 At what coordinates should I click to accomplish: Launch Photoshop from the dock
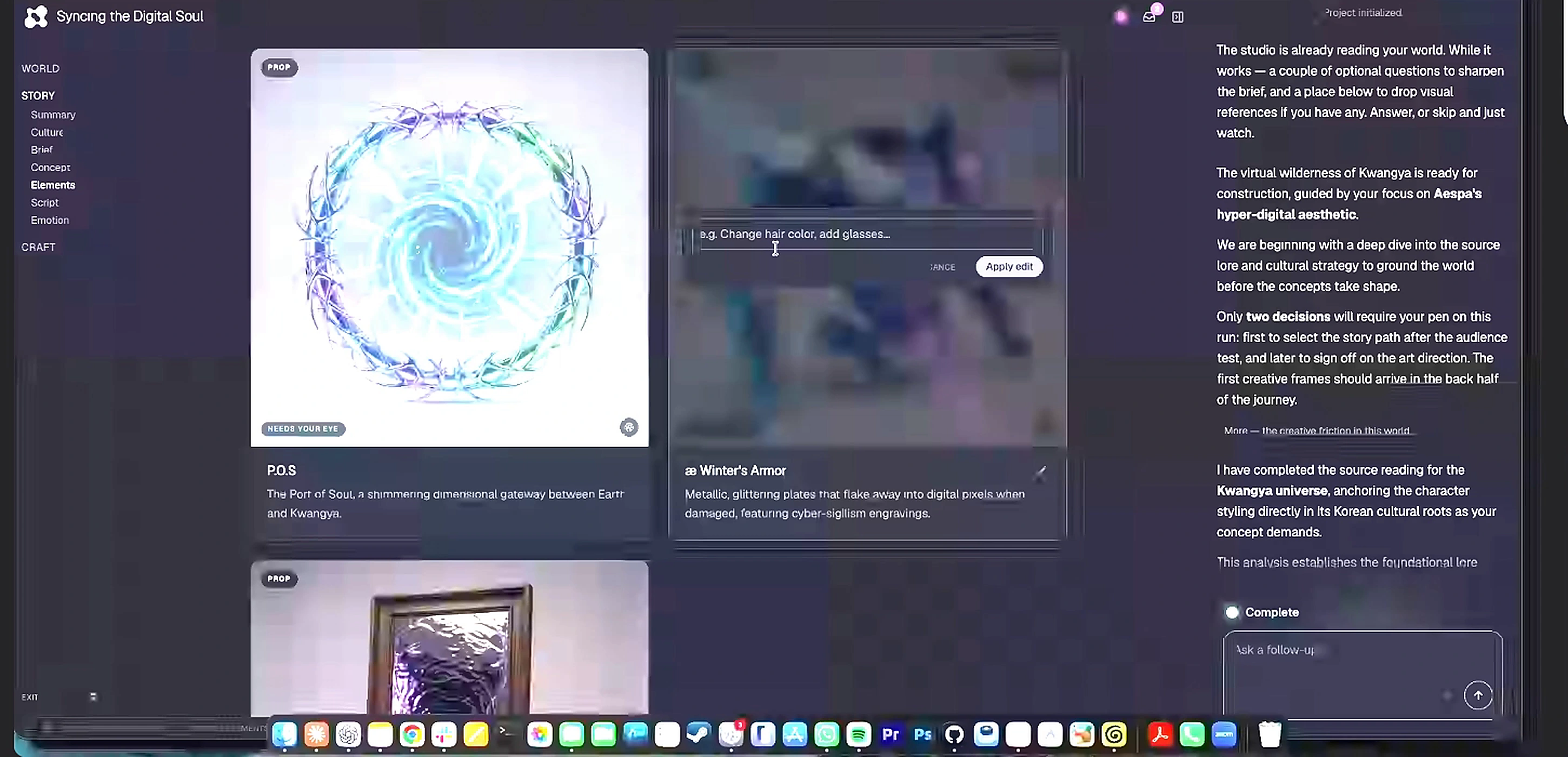(x=922, y=734)
